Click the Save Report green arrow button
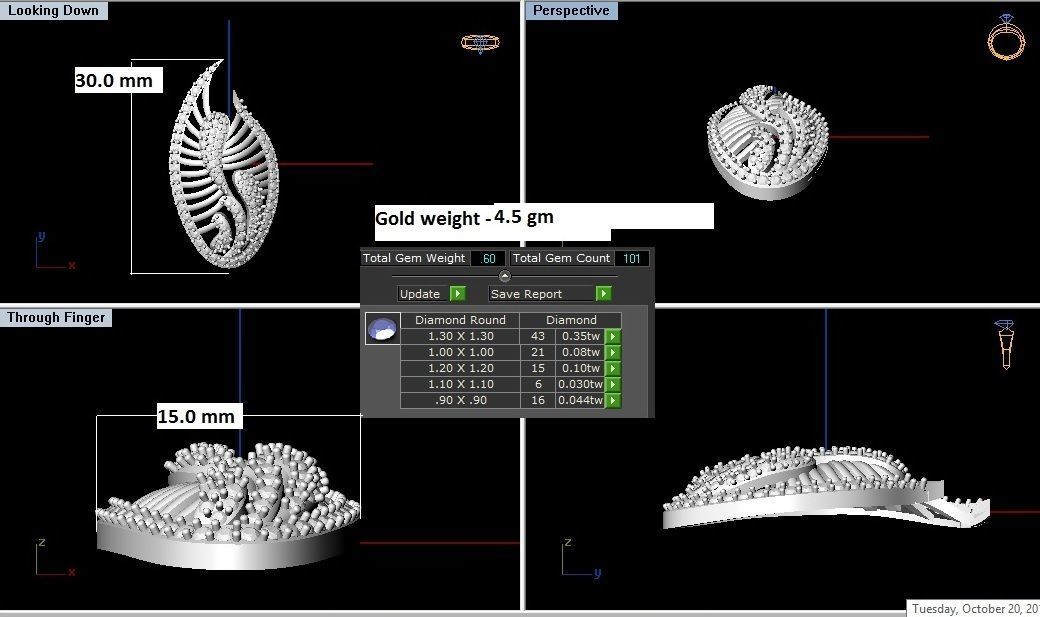Screen dimensions: 1040x617 point(603,293)
